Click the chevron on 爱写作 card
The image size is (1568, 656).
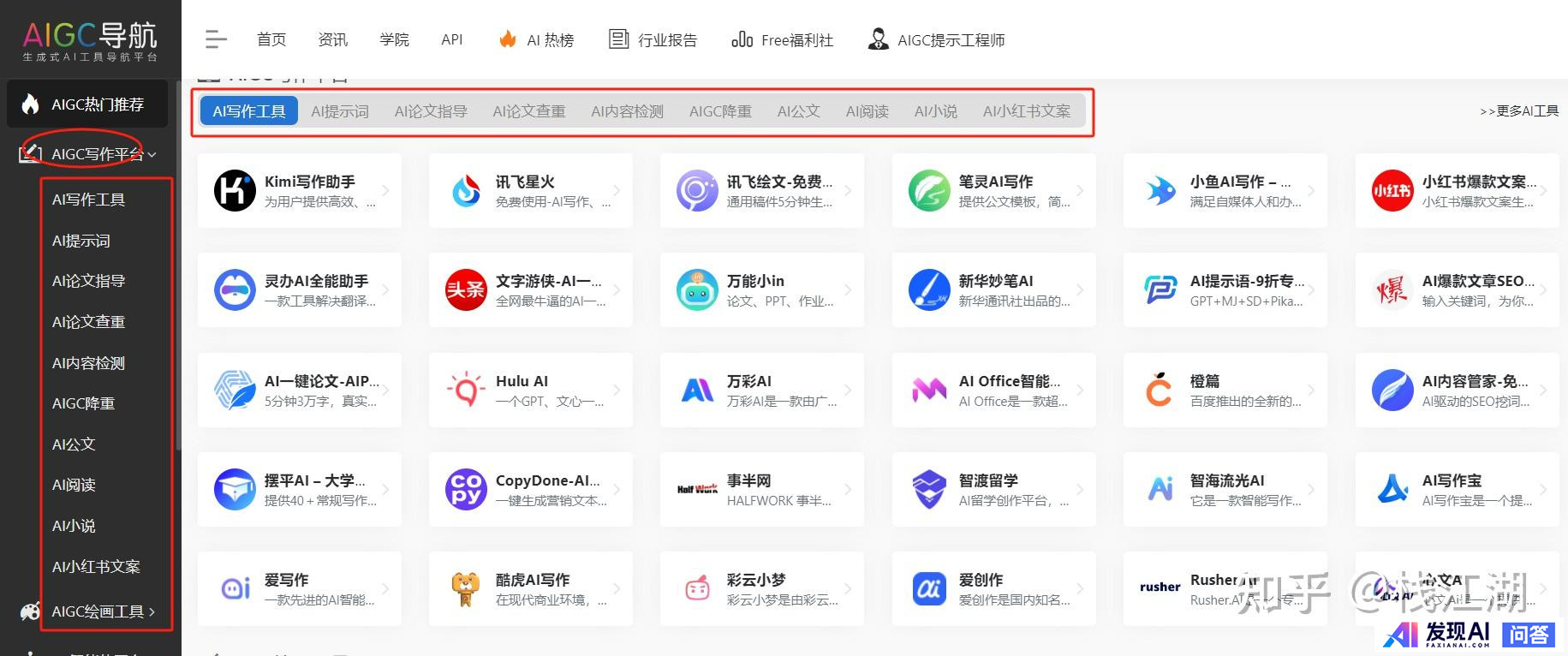point(385,589)
